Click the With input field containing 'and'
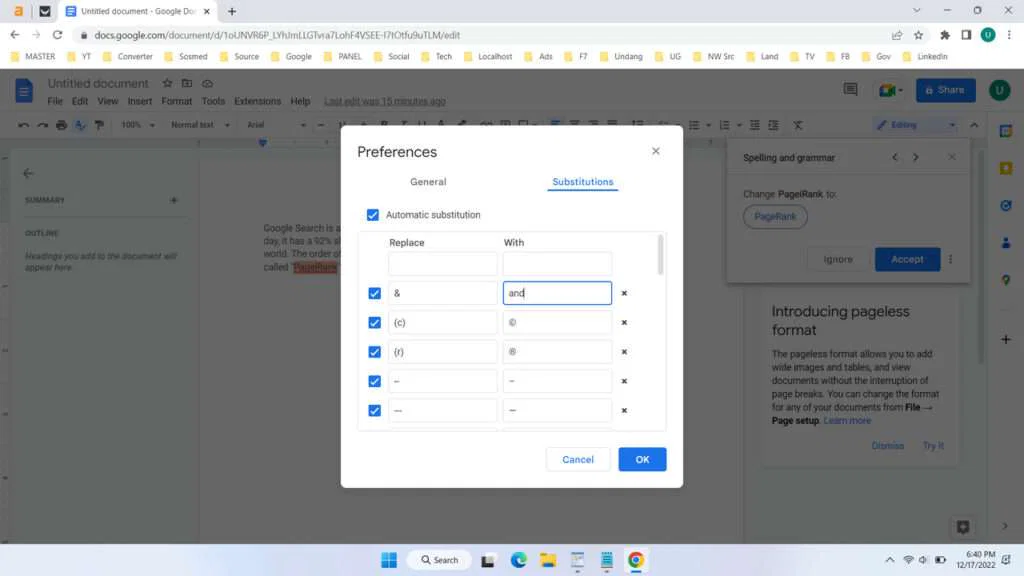This screenshot has width=1024, height=576. [x=556, y=293]
